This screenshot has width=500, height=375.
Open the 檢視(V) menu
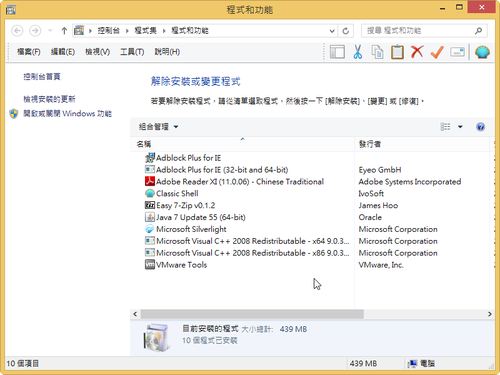click(x=97, y=52)
